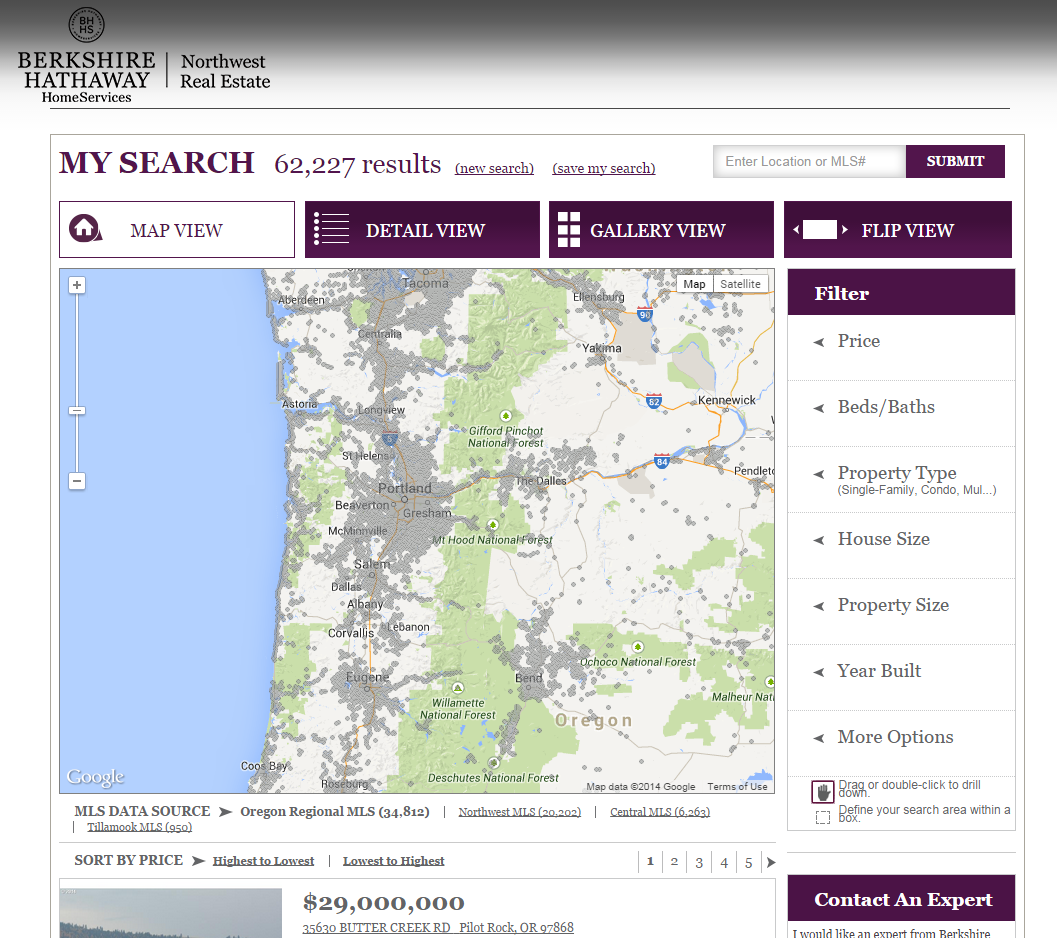The height and width of the screenshot is (938, 1057).
Task: Click the $29,000,000 listing photo thumbnail
Action: tap(171, 913)
